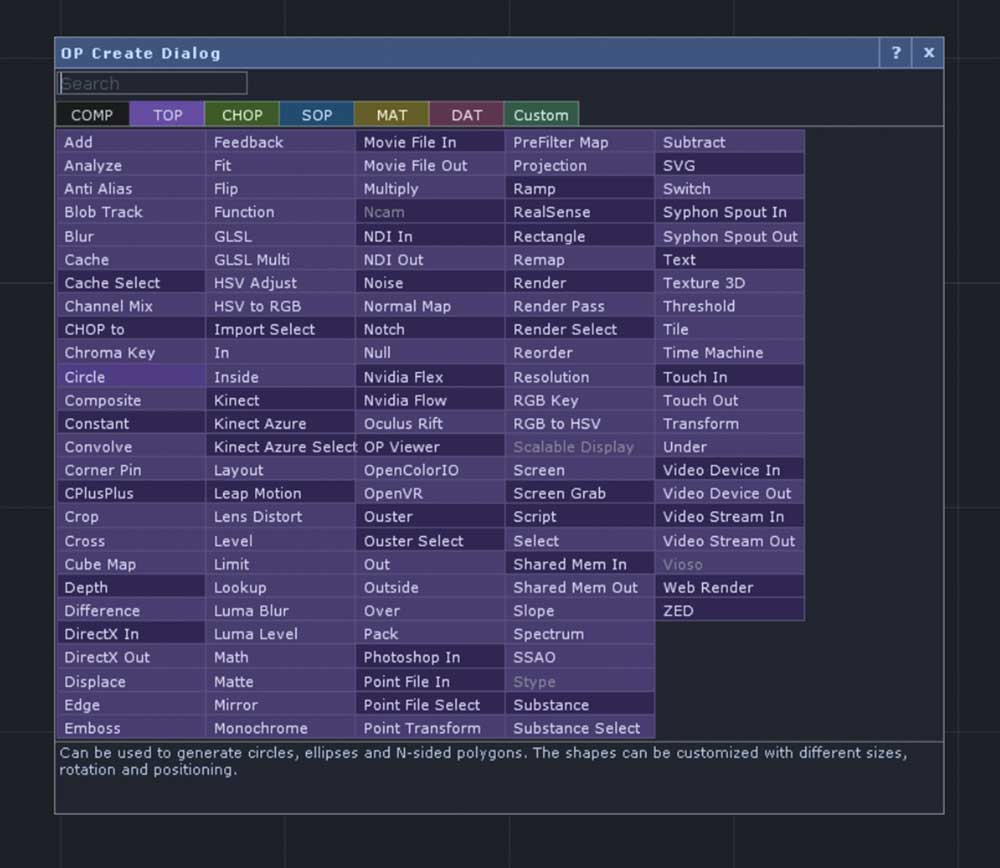Select Movie File In operator
The width and height of the screenshot is (1000, 868).
[x=430, y=142]
